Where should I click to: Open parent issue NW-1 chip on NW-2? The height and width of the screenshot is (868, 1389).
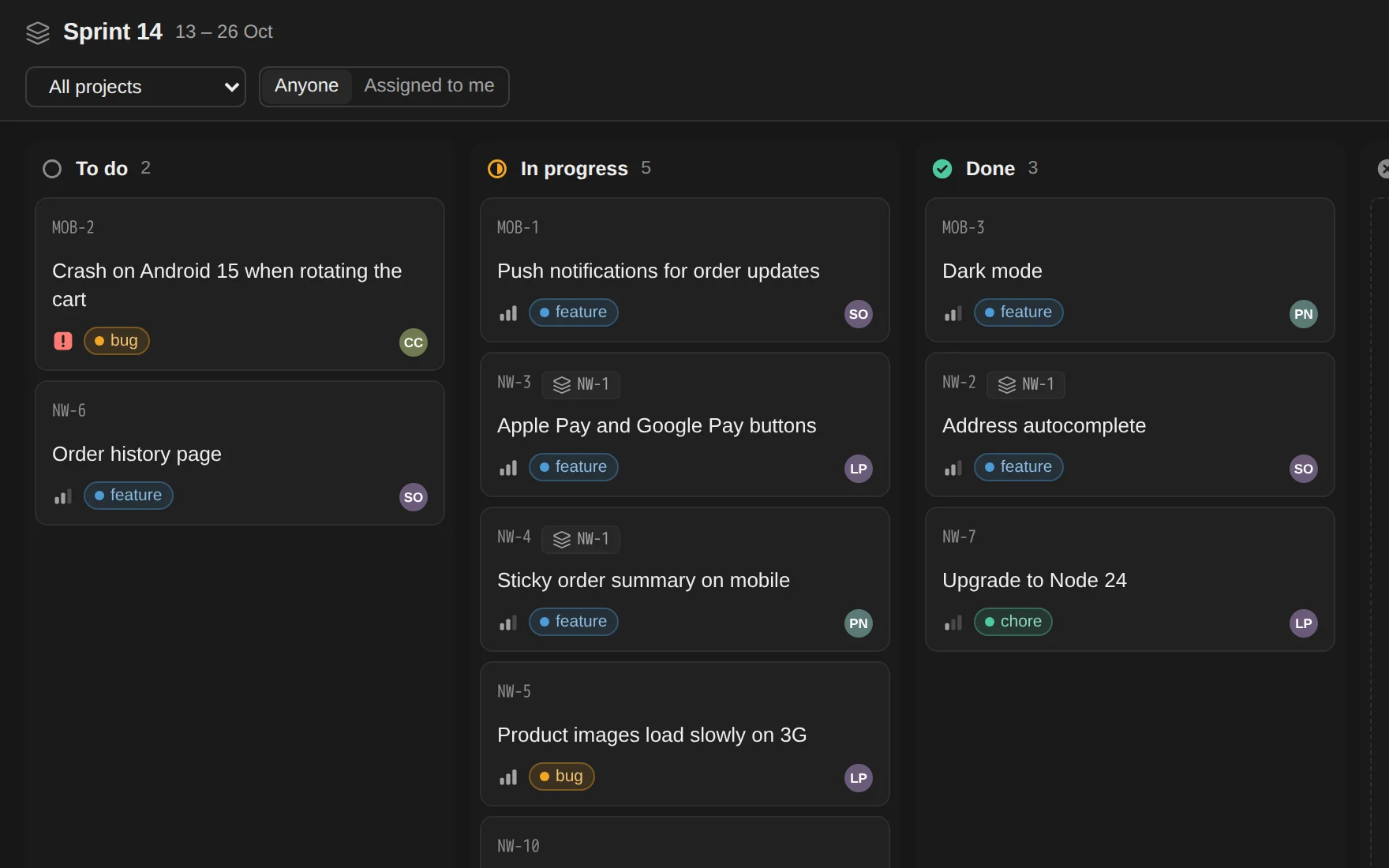coord(1026,384)
